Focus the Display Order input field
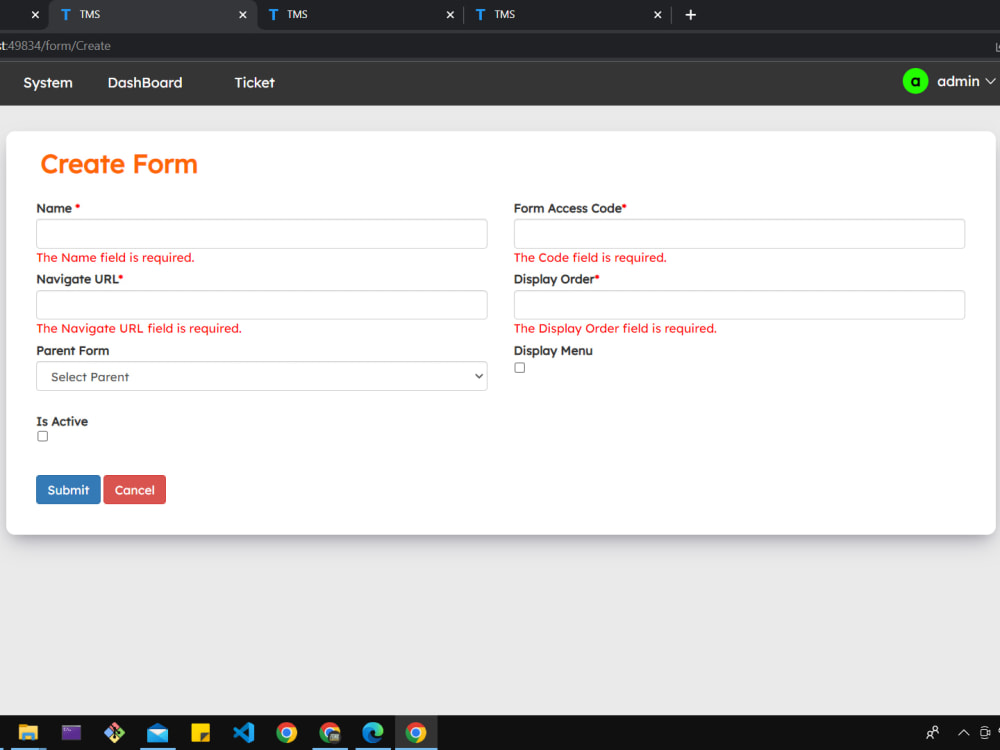The width and height of the screenshot is (1000, 750). coord(739,305)
